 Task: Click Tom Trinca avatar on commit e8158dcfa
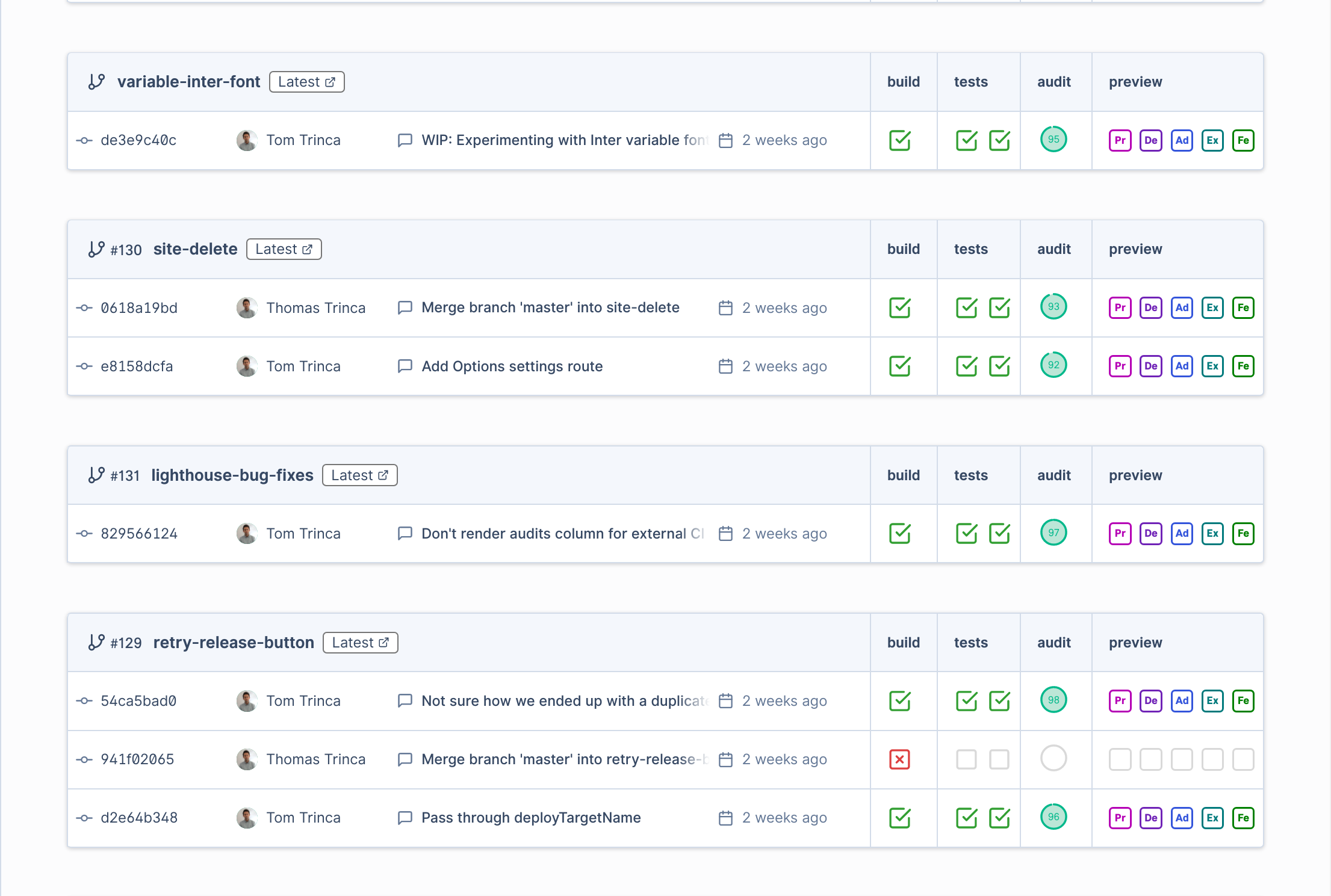pos(247,366)
